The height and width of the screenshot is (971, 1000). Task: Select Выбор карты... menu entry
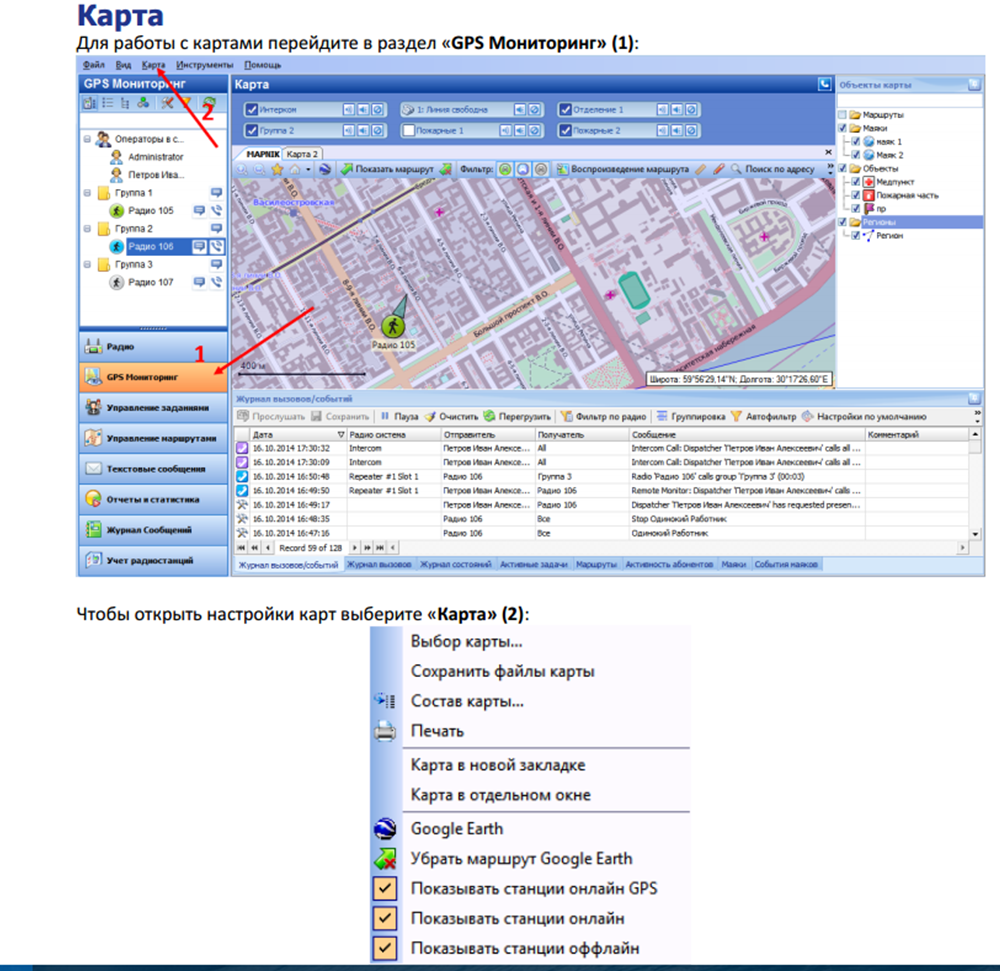click(x=466, y=641)
